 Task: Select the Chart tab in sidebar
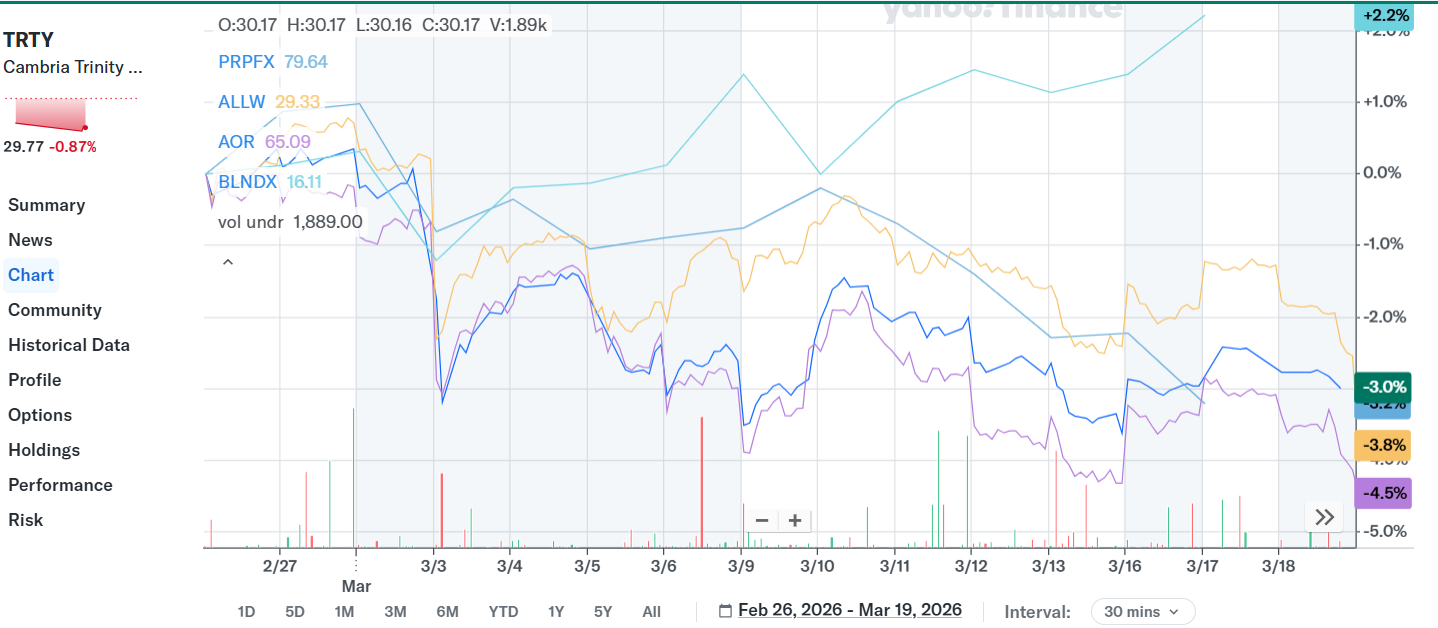point(31,275)
